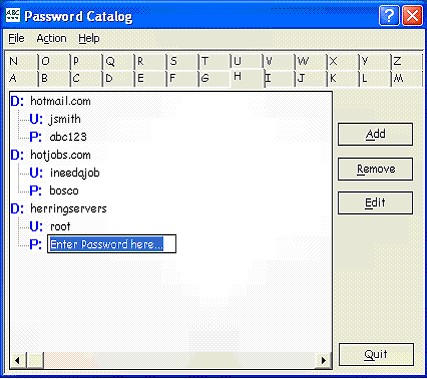Open the Action menu
427x379 pixels.
coord(51,38)
